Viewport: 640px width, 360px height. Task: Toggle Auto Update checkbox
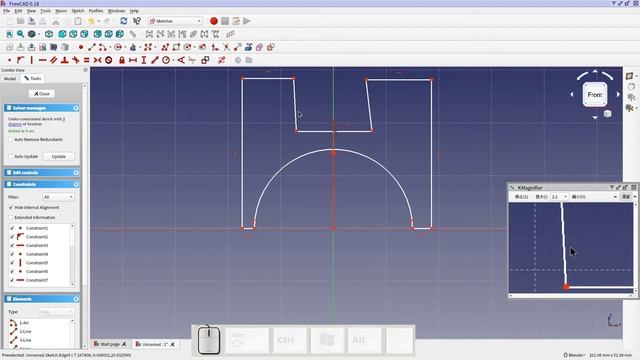click(11, 156)
